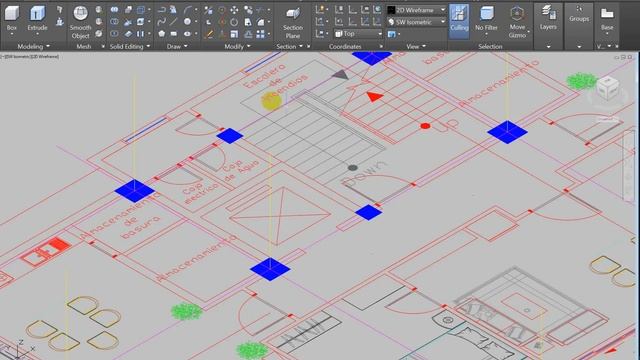Choose the Ellipse draw tool
The image size is (640, 360).
click(187, 33)
